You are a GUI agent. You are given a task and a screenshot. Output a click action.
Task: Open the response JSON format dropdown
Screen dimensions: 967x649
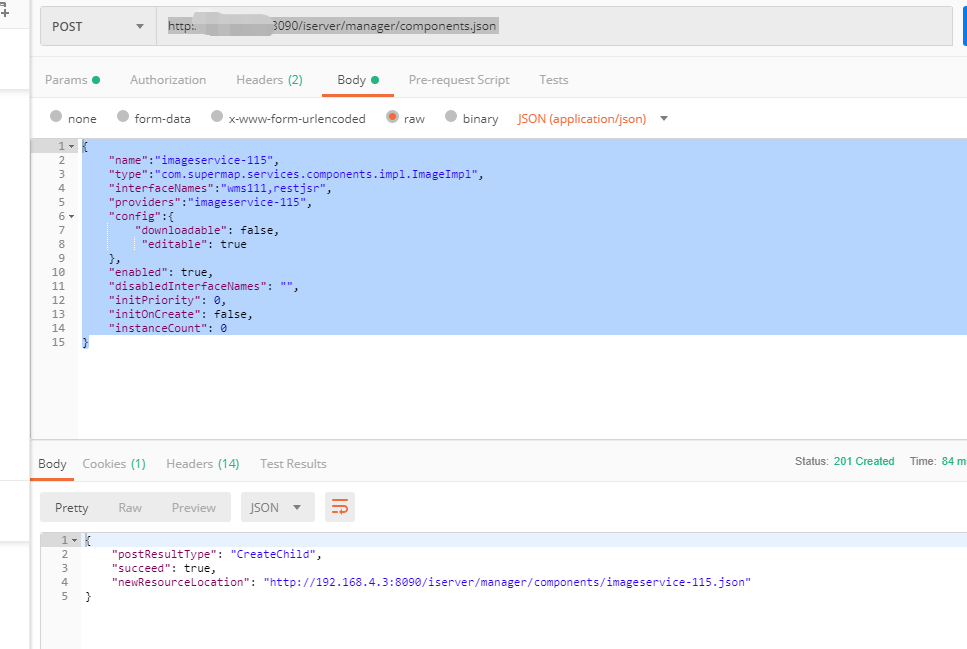pyautogui.click(x=278, y=507)
